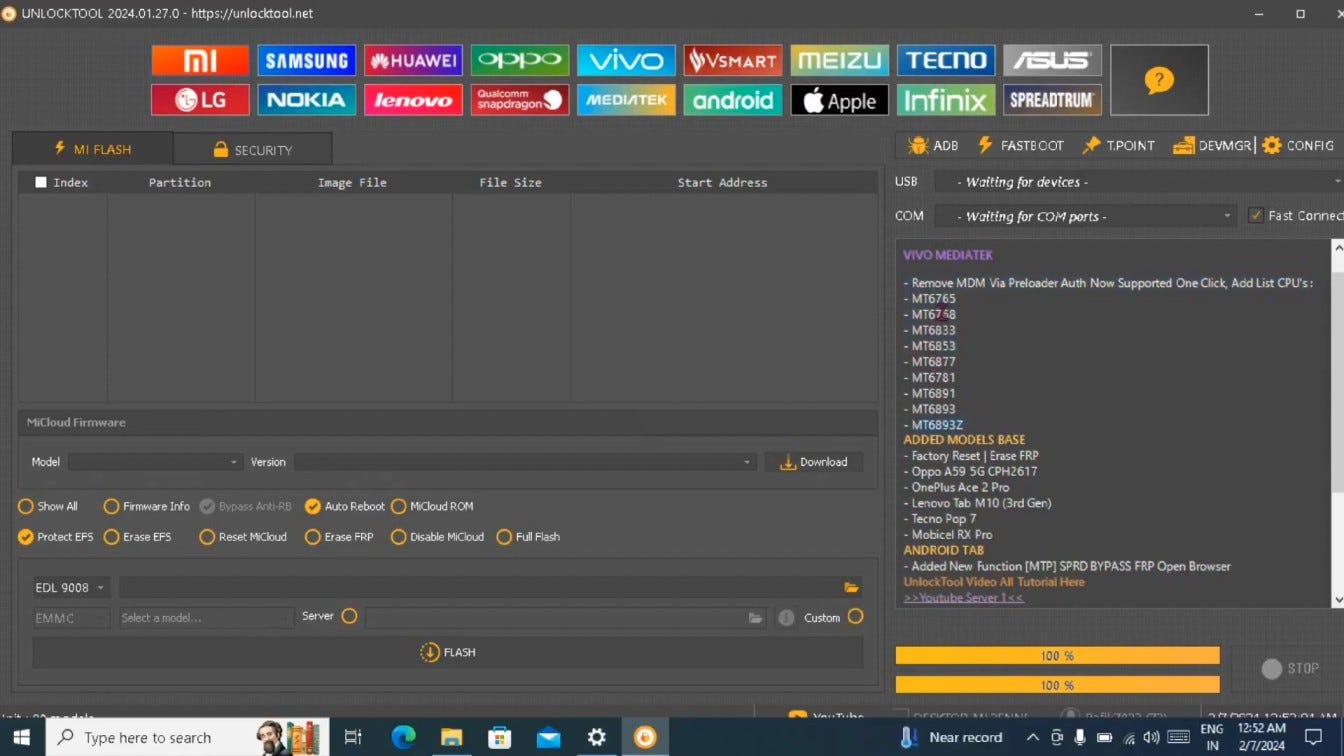This screenshot has width=1344, height=756.
Task: Select the Lenovo brand icon
Action: 413,100
